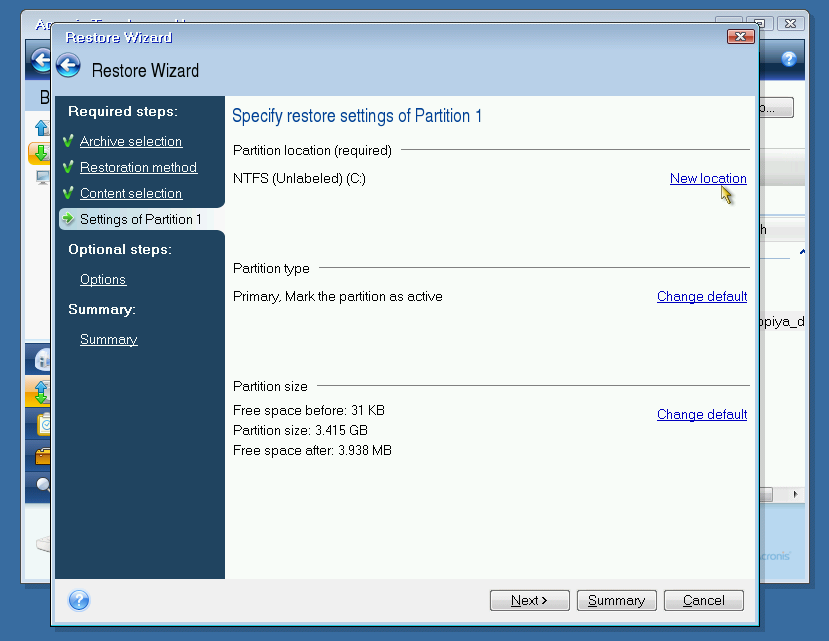Jump to the Content selection step
This screenshot has height=641, width=829.
coord(130,194)
